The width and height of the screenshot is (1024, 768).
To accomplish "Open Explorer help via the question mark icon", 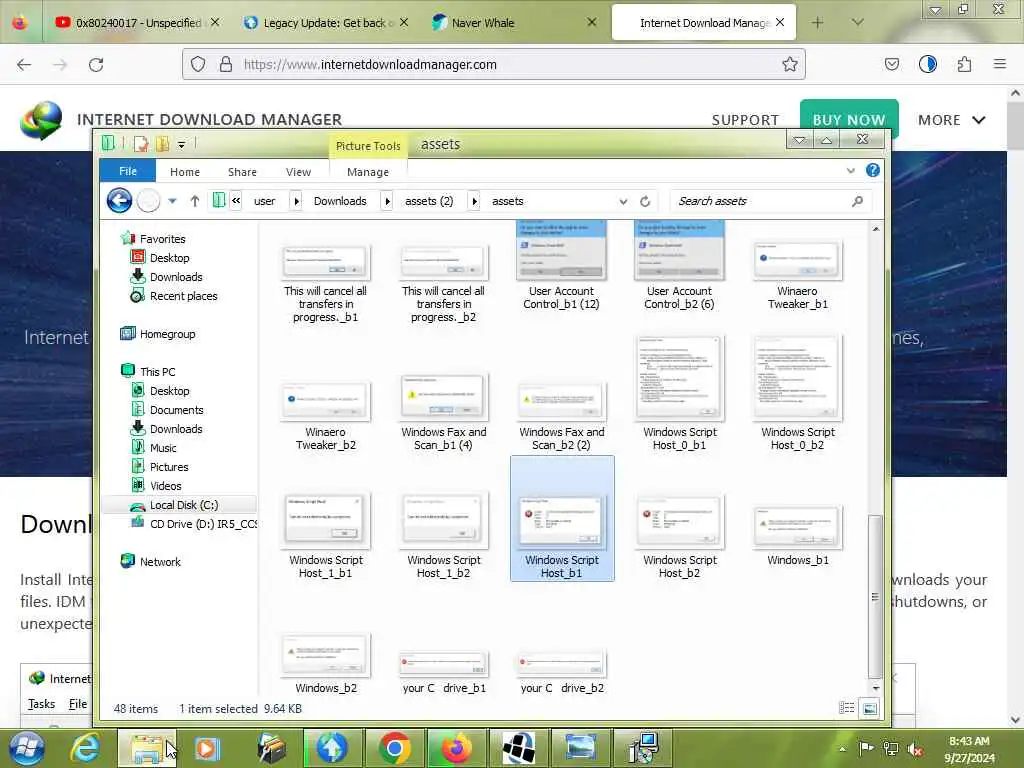I will (872, 170).
